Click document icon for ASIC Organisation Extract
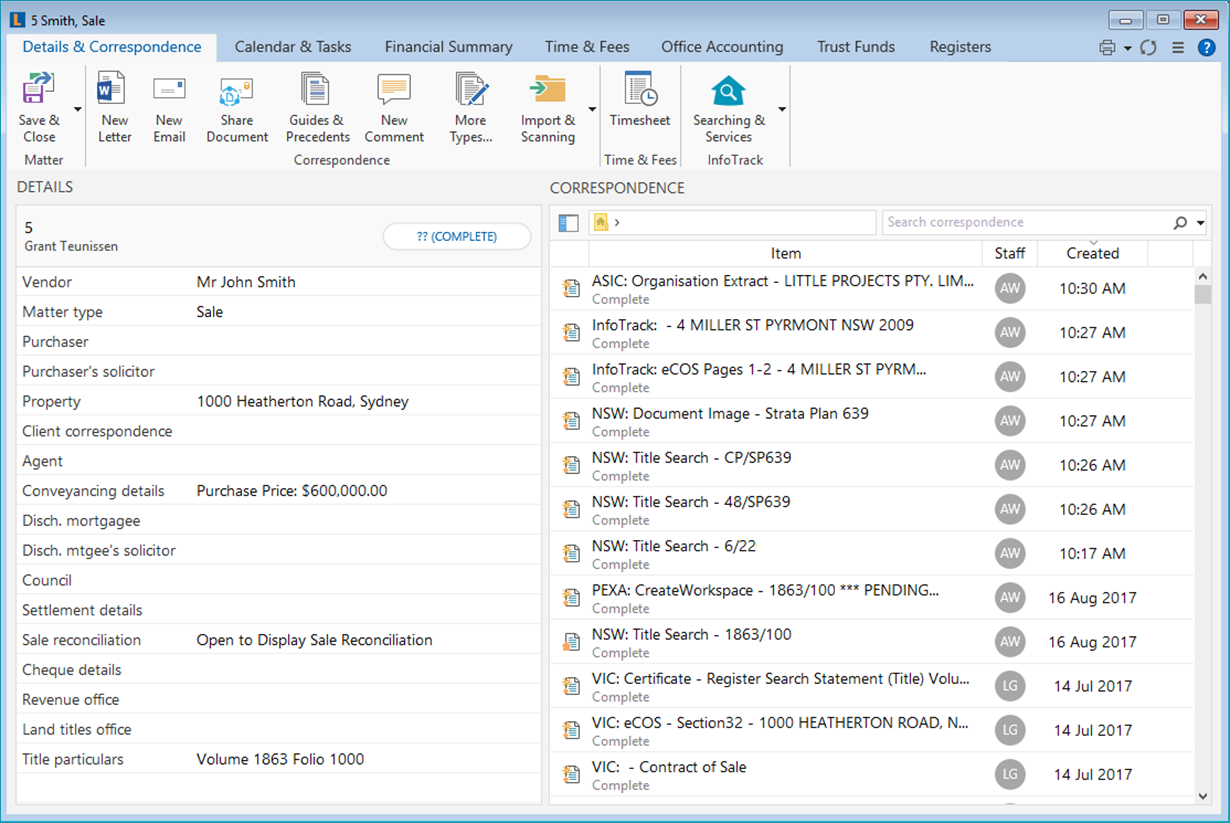Viewport: 1230px width, 823px height. [x=571, y=289]
